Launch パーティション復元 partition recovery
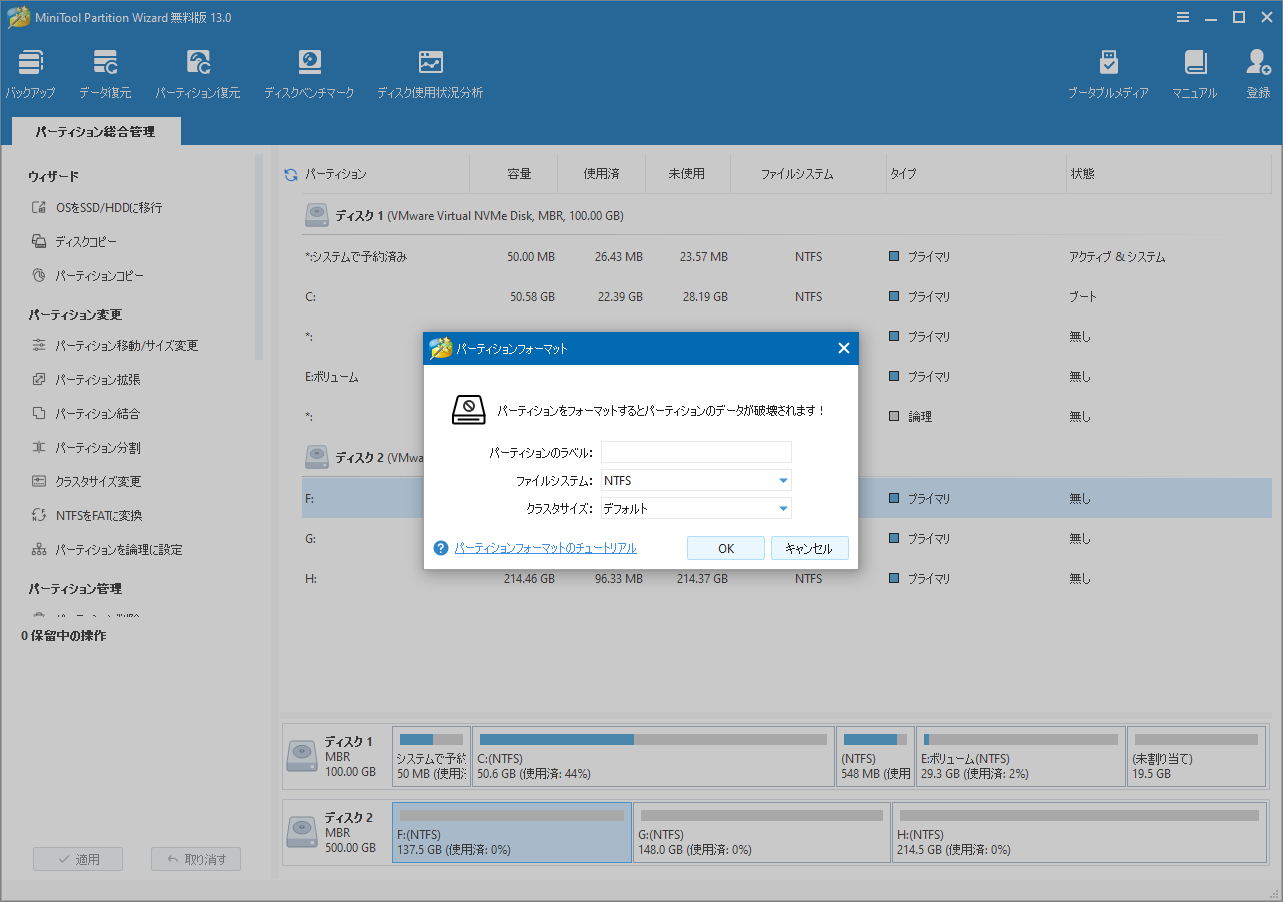1283x902 pixels. (x=197, y=73)
